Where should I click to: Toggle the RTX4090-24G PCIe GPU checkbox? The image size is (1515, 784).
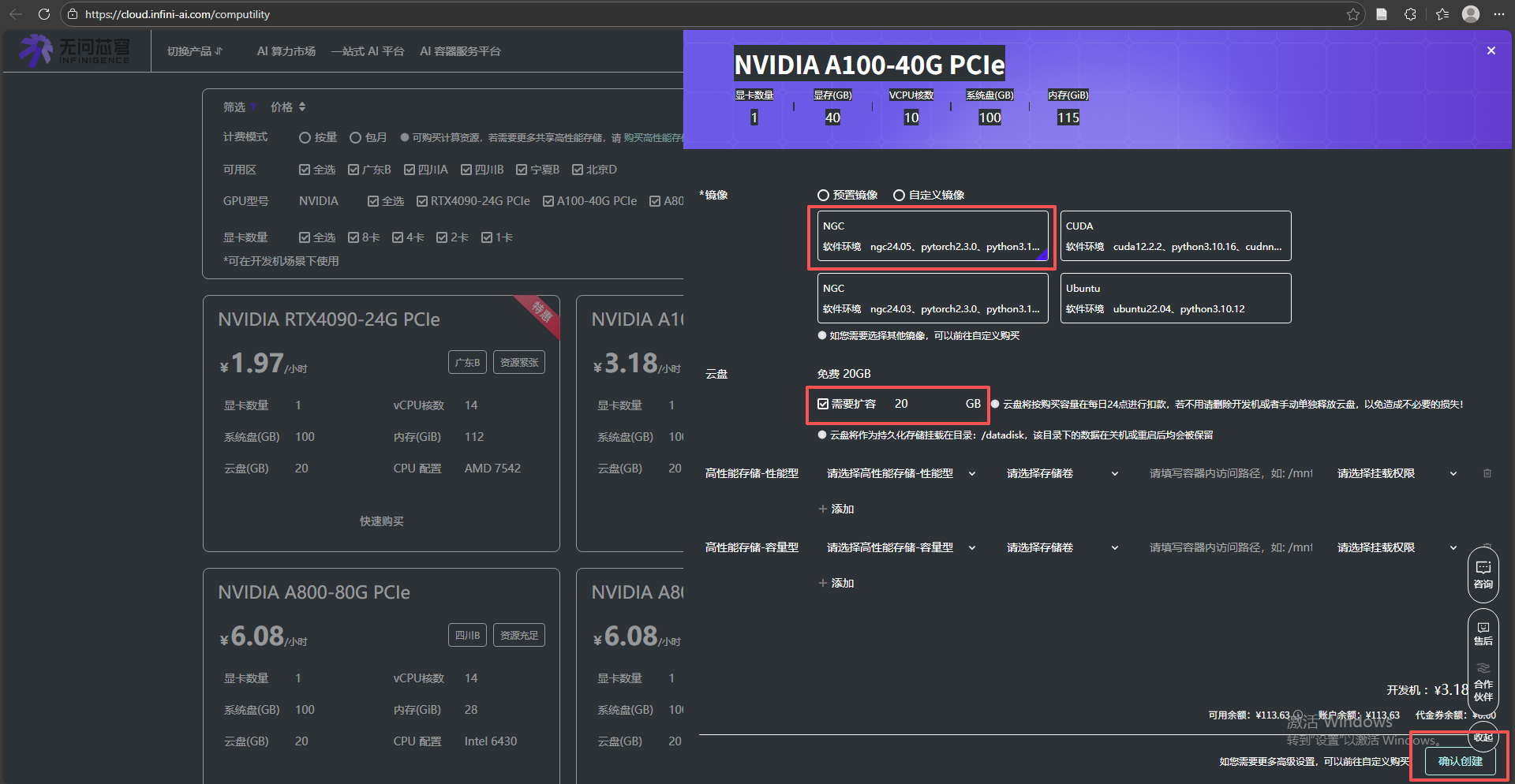point(422,201)
